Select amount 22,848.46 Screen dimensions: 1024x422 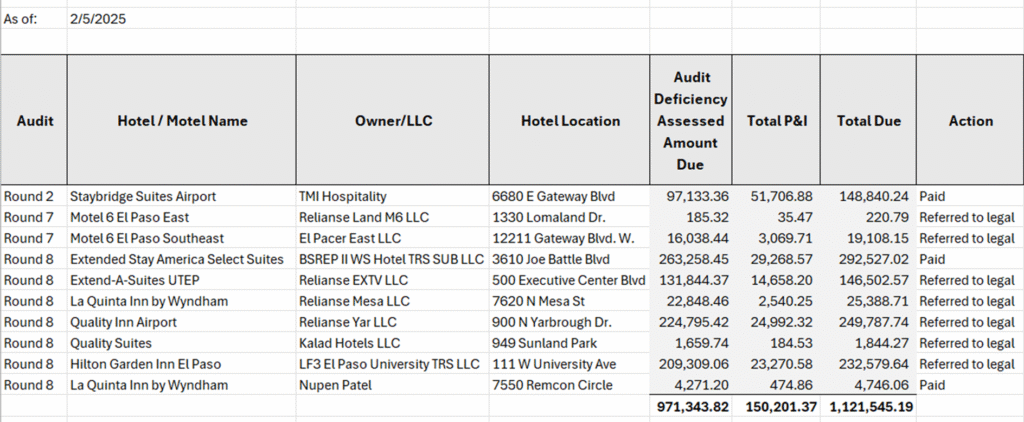[x=691, y=301]
